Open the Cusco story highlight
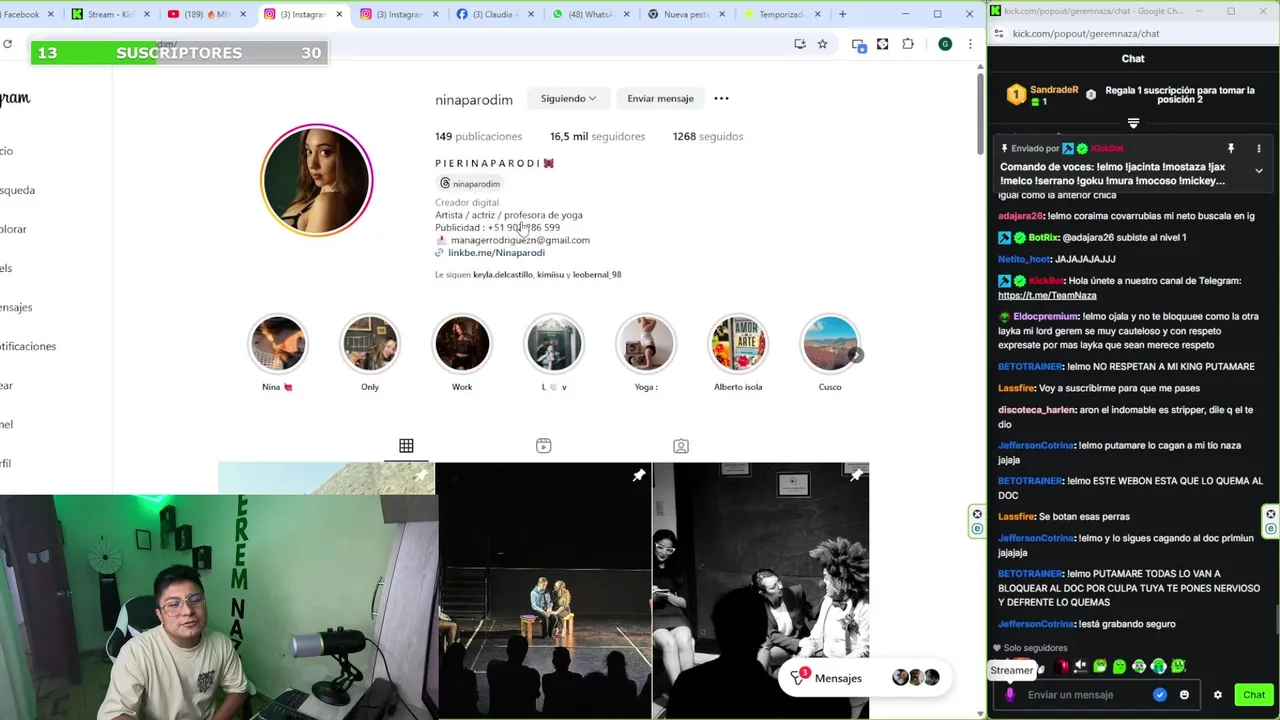Viewport: 1280px width, 720px height. [830, 344]
